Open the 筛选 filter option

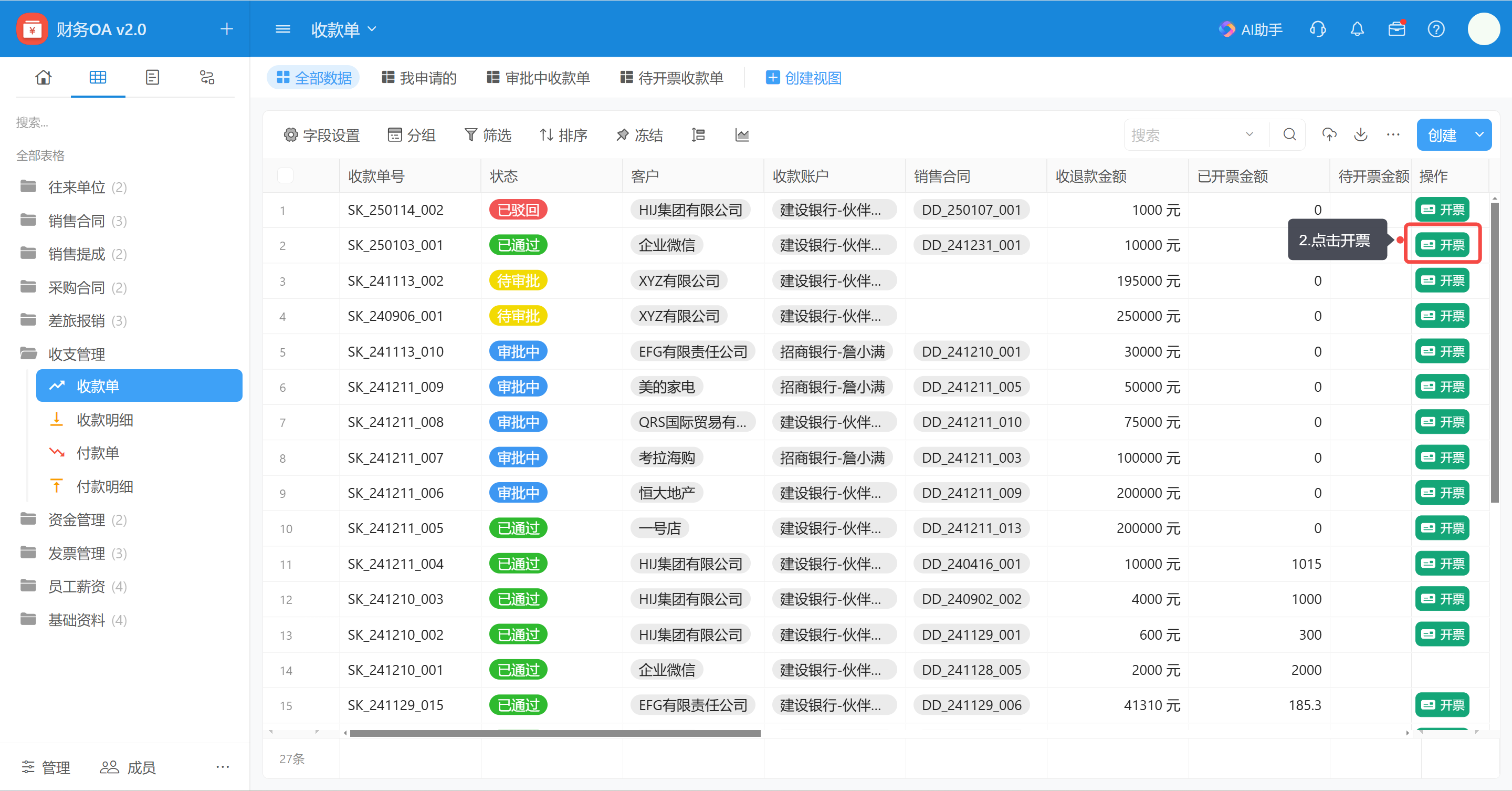pos(488,135)
